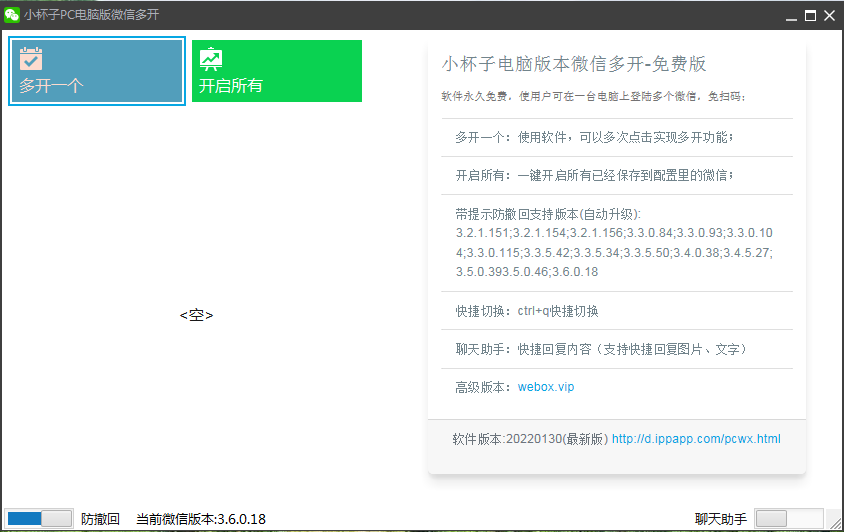Image resolution: width=844 pixels, height=532 pixels.
Task: Click the WeChat logo in title bar
Action: click(x=12, y=14)
